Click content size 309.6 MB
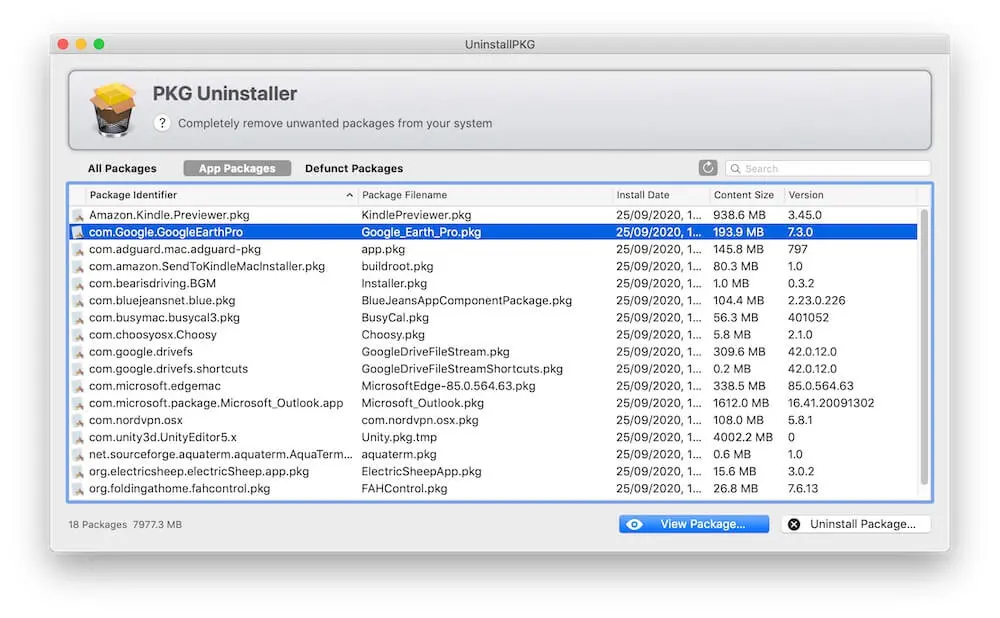The height and width of the screenshot is (618, 1000). (x=739, y=352)
